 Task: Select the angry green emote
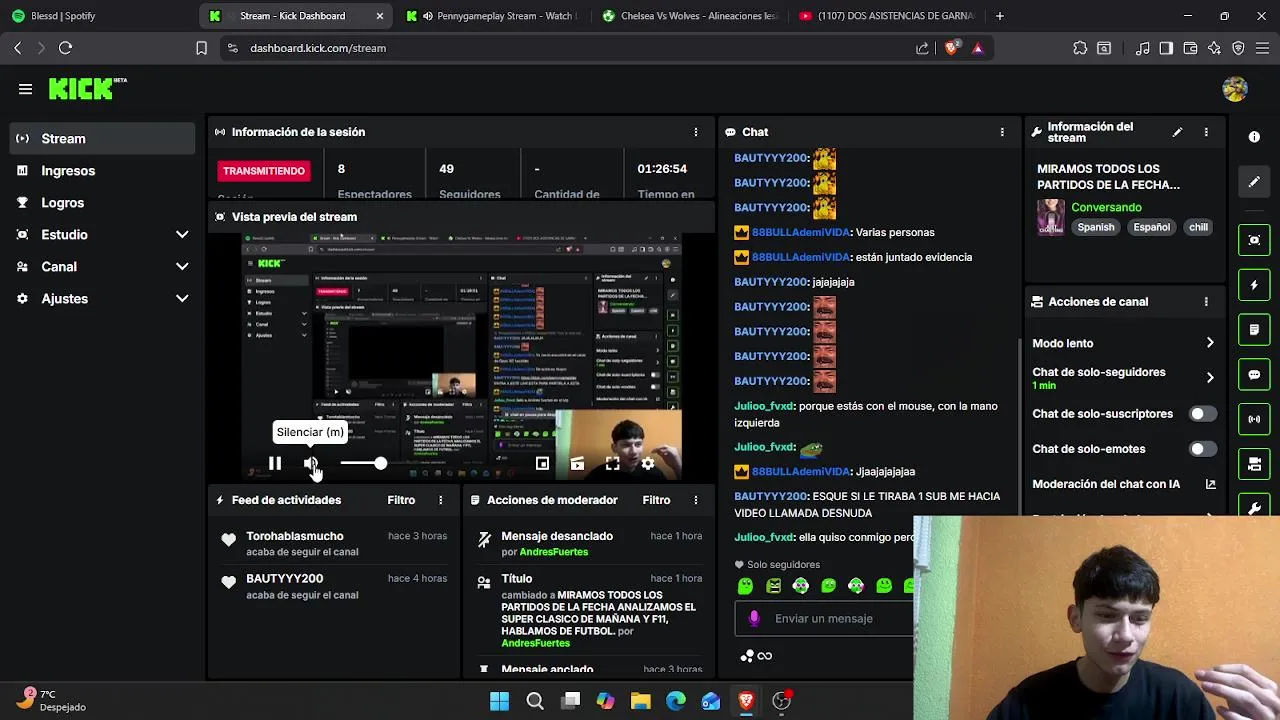(x=773, y=586)
